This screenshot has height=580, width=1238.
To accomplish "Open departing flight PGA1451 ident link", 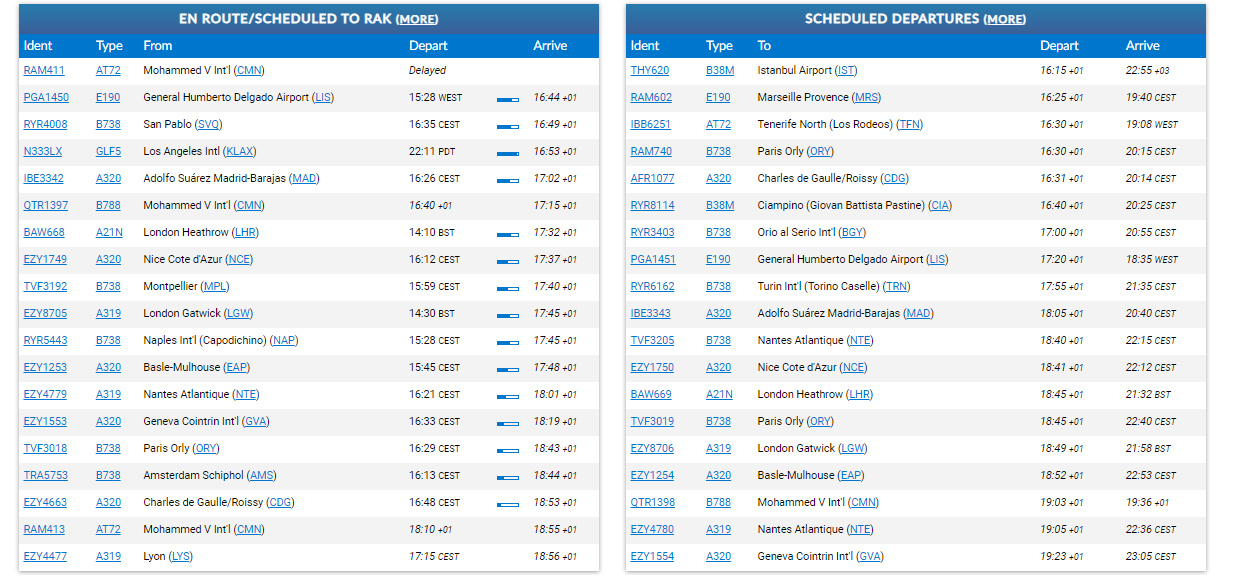I will (x=654, y=260).
